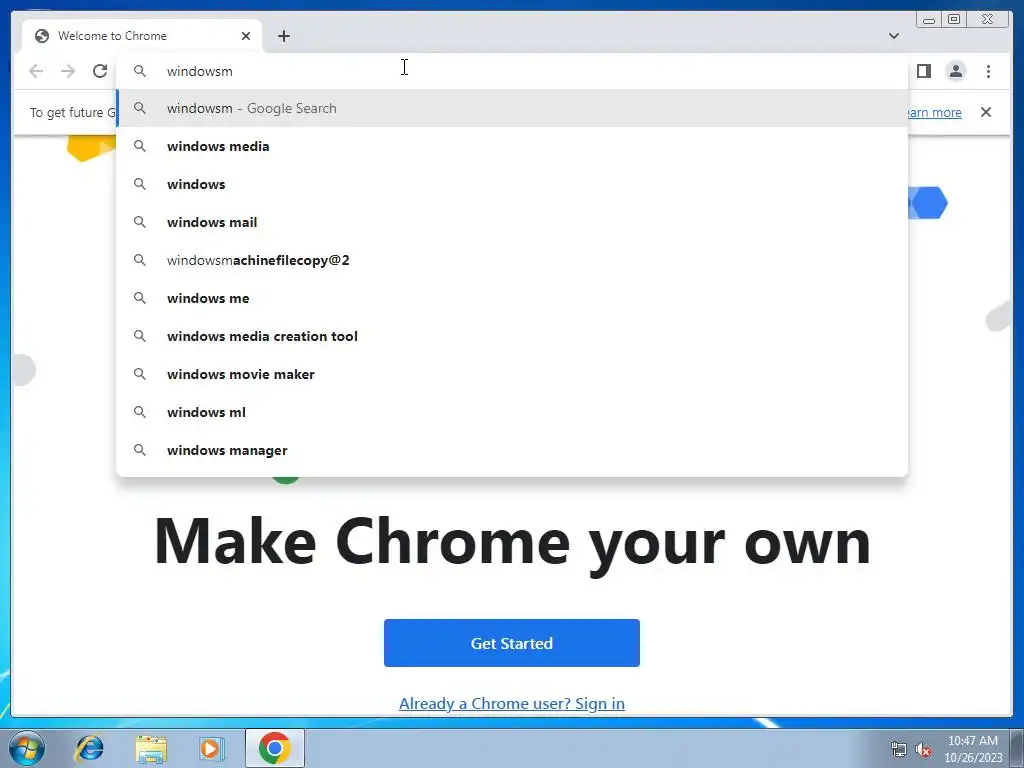Viewport: 1024px width, 768px height.
Task: Click the Chrome taskbar icon
Action: 274,748
